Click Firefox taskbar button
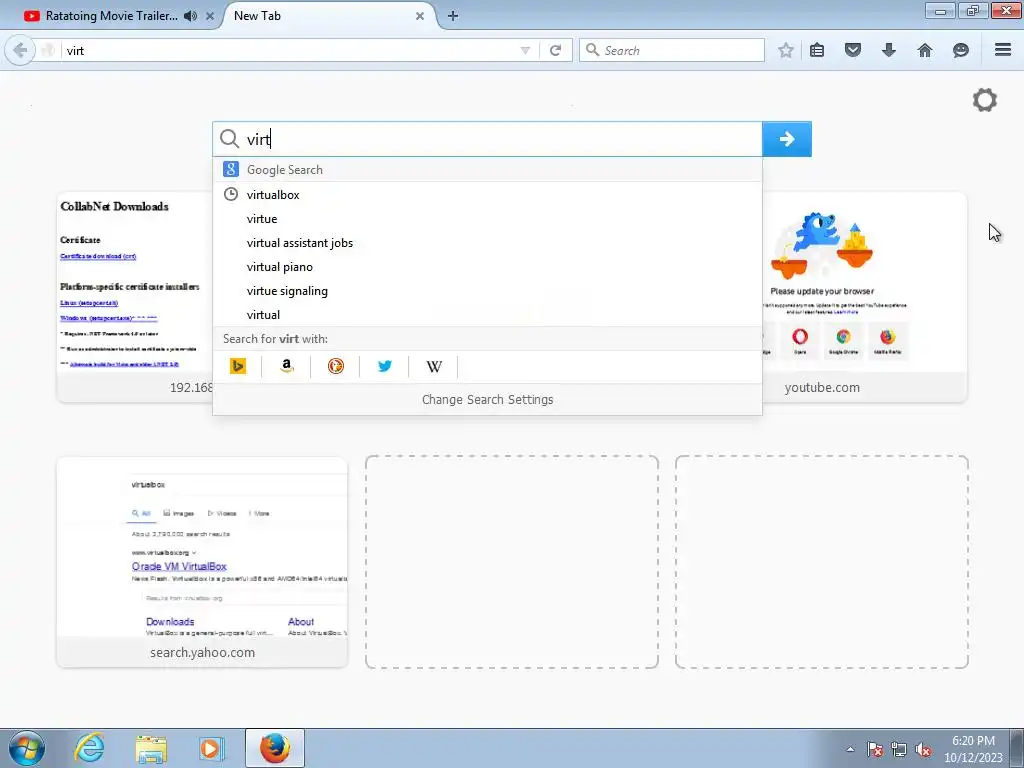This screenshot has height=768, width=1024. click(275, 748)
